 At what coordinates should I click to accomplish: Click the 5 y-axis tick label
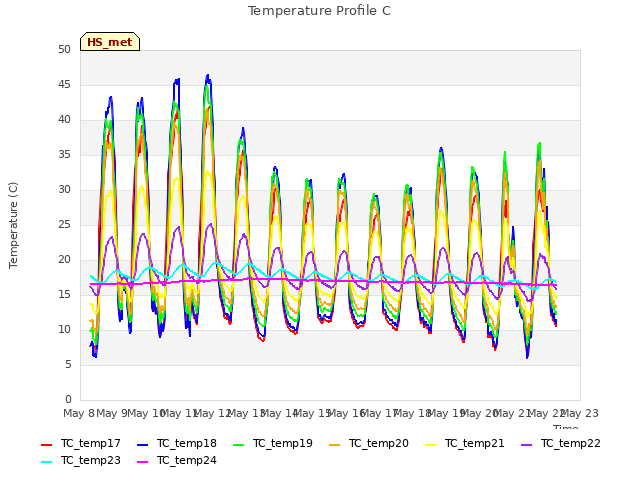(68, 365)
